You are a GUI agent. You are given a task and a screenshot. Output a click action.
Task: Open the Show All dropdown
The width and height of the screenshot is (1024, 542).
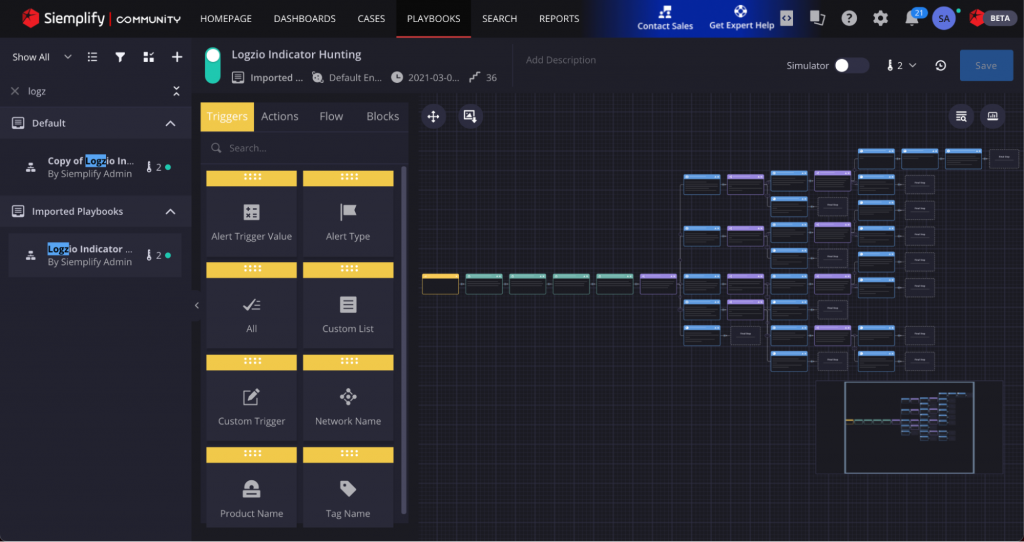tap(41, 57)
